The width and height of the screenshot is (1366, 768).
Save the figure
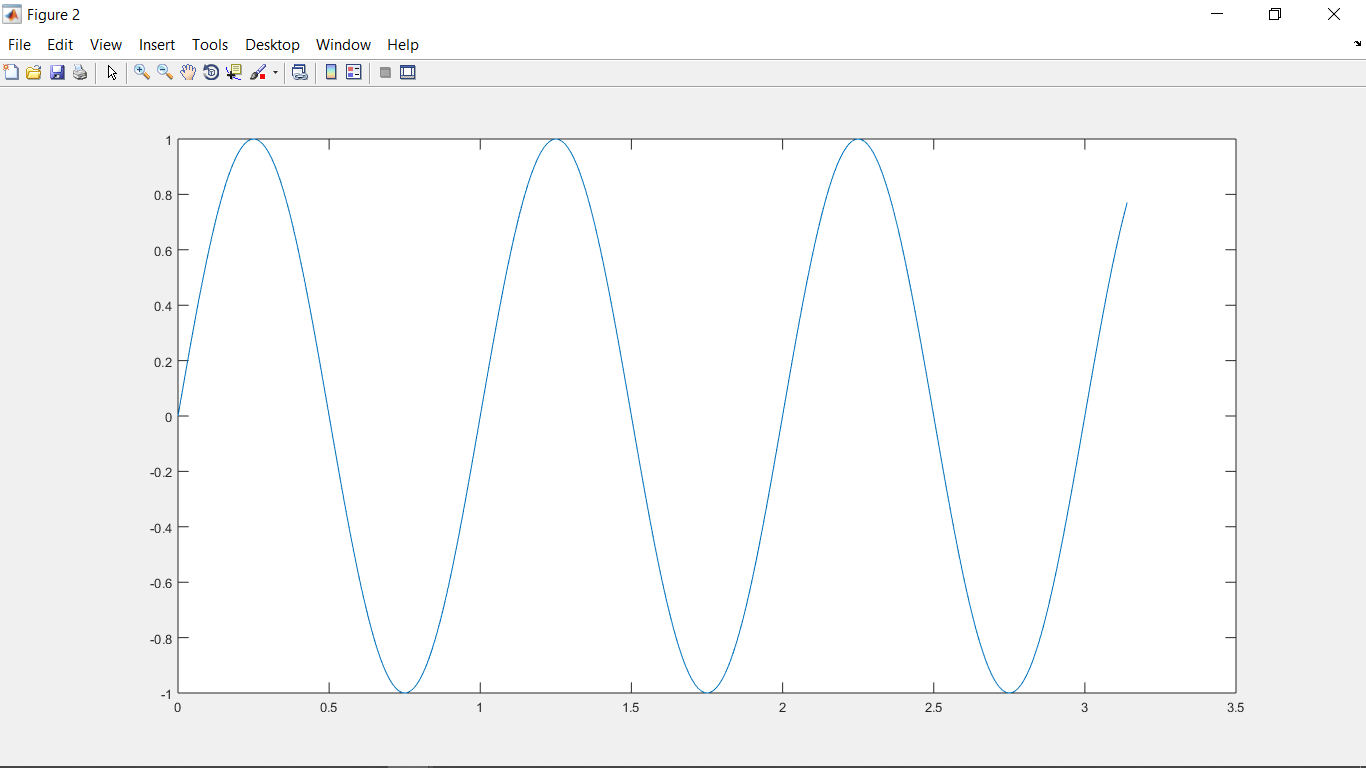click(57, 72)
